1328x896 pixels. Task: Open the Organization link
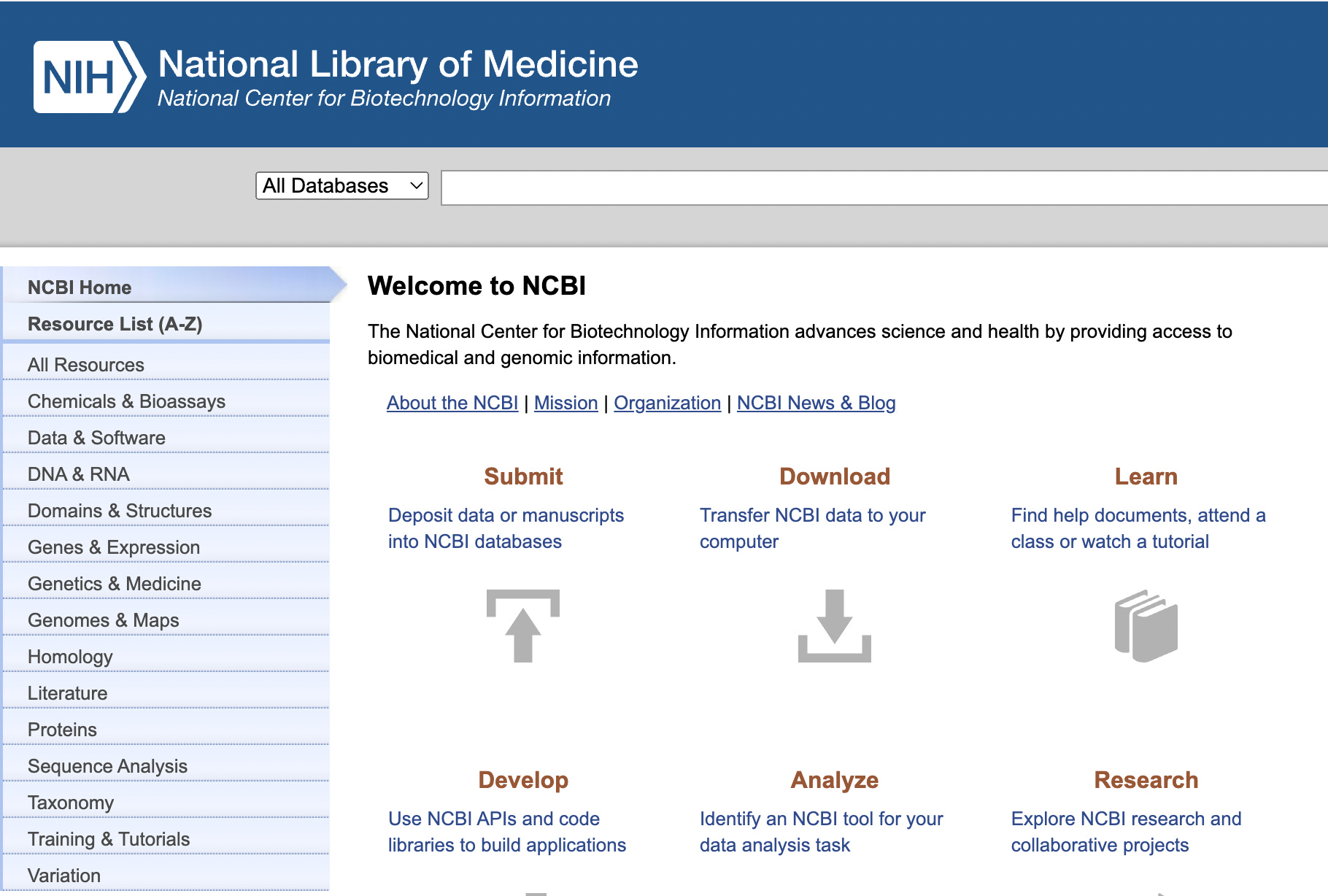[x=667, y=403]
